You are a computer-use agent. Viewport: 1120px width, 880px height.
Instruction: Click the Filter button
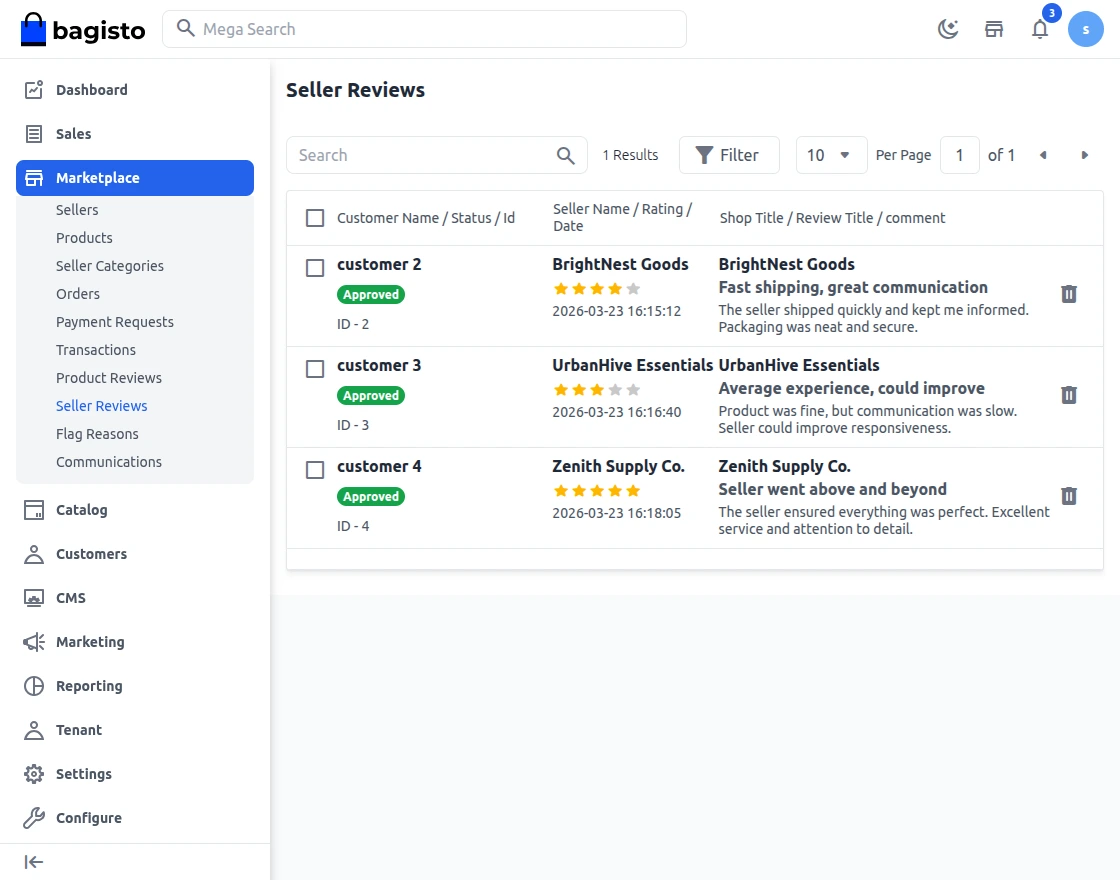pos(728,155)
